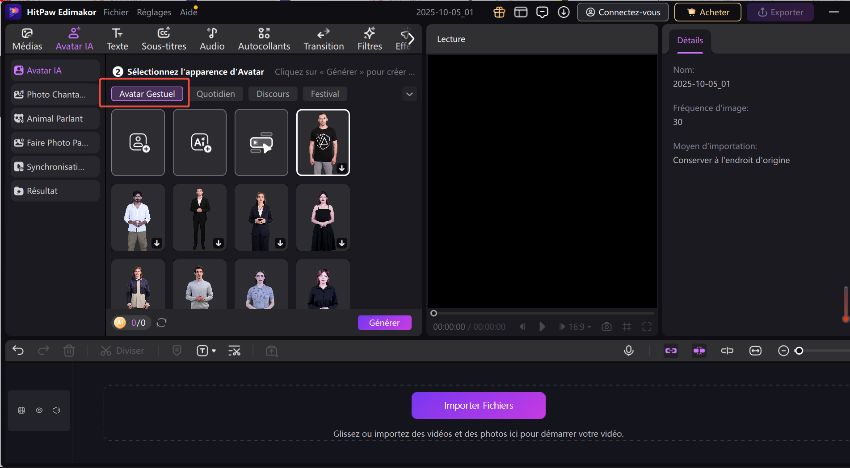The height and width of the screenshot is (468, 850).
Task: Show more toolbar tabs with right chevron
Action: (x=410, y=39)
